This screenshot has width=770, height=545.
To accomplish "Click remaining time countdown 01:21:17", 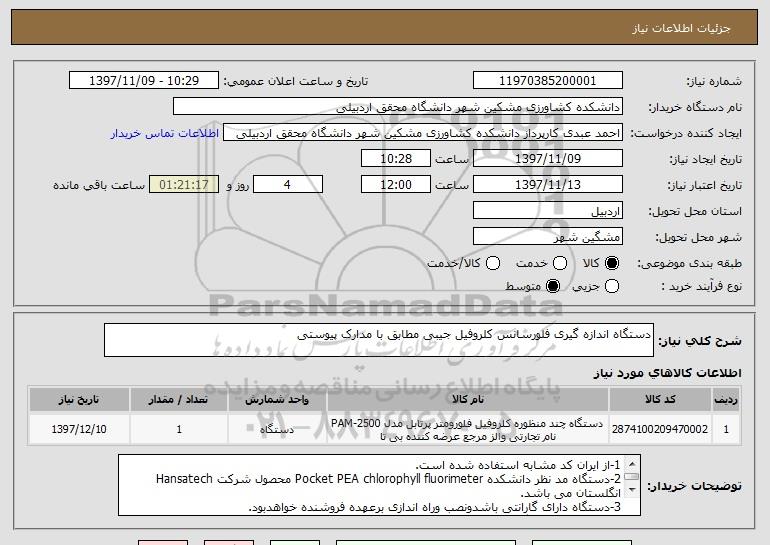I will pos(184,185).
